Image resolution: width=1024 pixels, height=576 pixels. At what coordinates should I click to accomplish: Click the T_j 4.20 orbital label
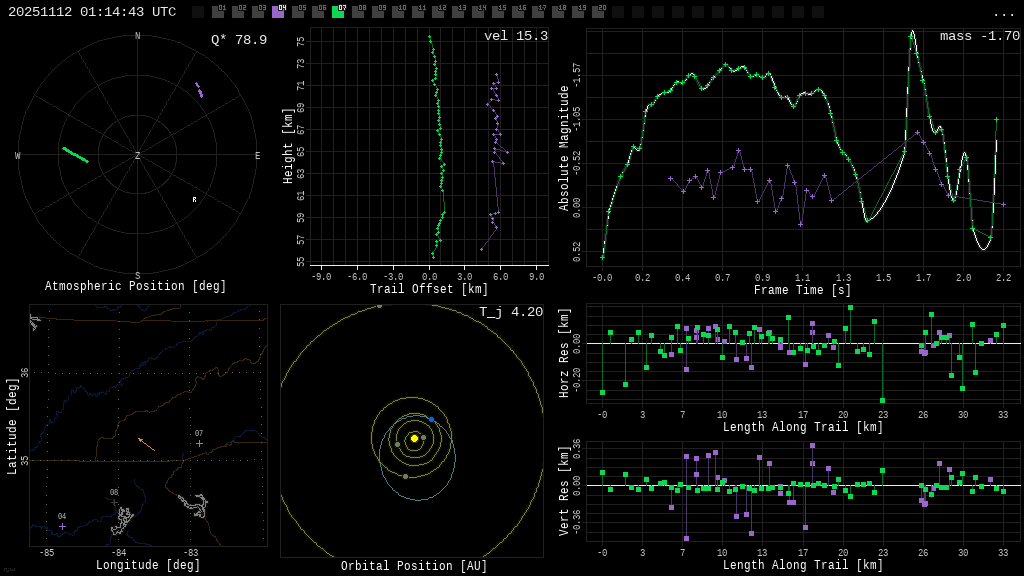click(511, 312)
